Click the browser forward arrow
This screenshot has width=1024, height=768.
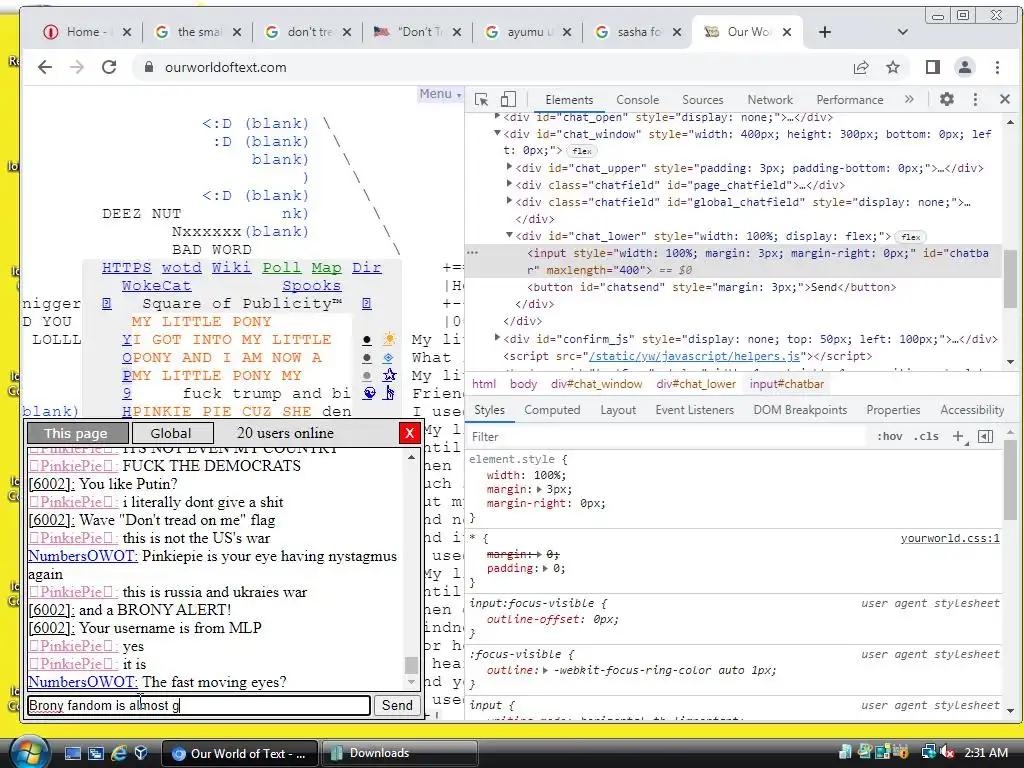coord(77,67)
